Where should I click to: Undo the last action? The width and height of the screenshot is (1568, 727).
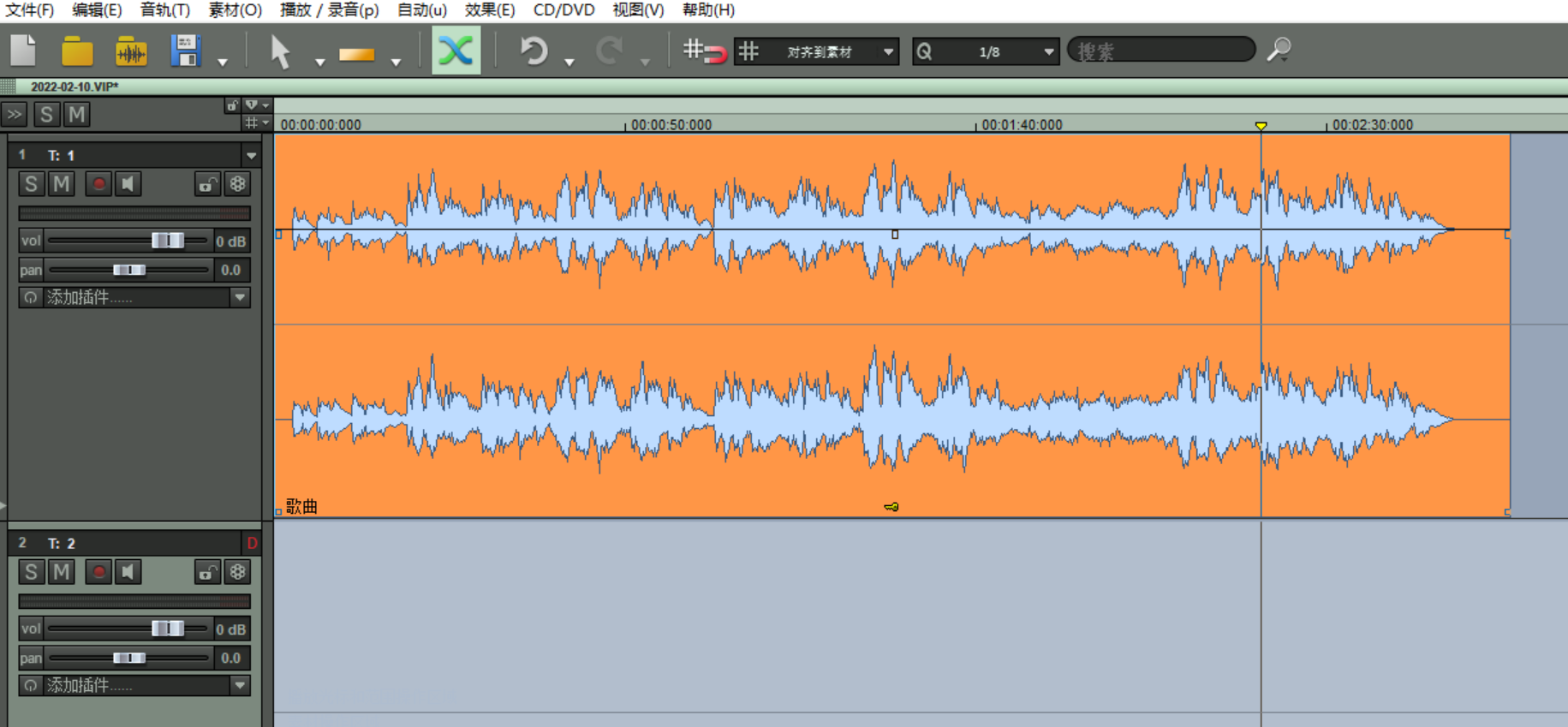(x=534, y=51)
